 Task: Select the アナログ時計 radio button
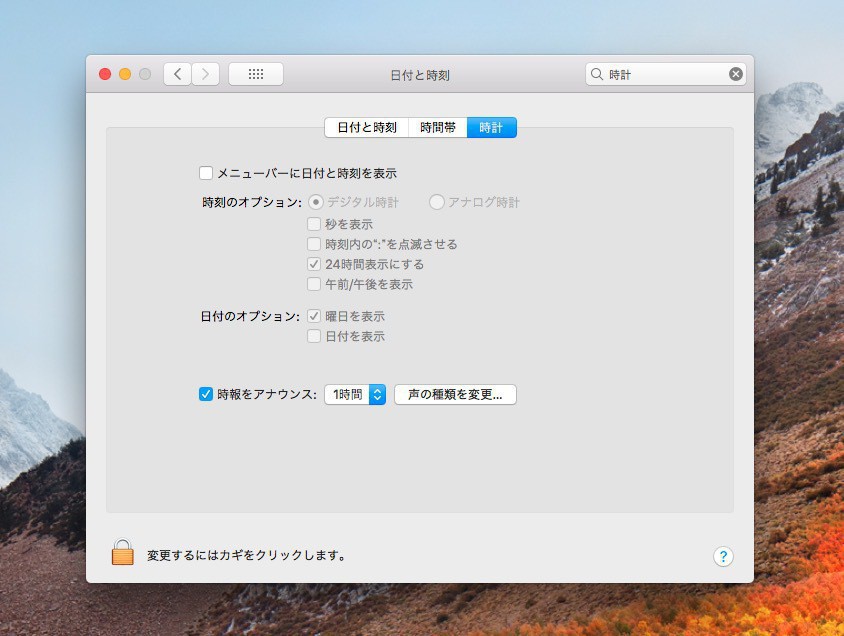(437, 202)
